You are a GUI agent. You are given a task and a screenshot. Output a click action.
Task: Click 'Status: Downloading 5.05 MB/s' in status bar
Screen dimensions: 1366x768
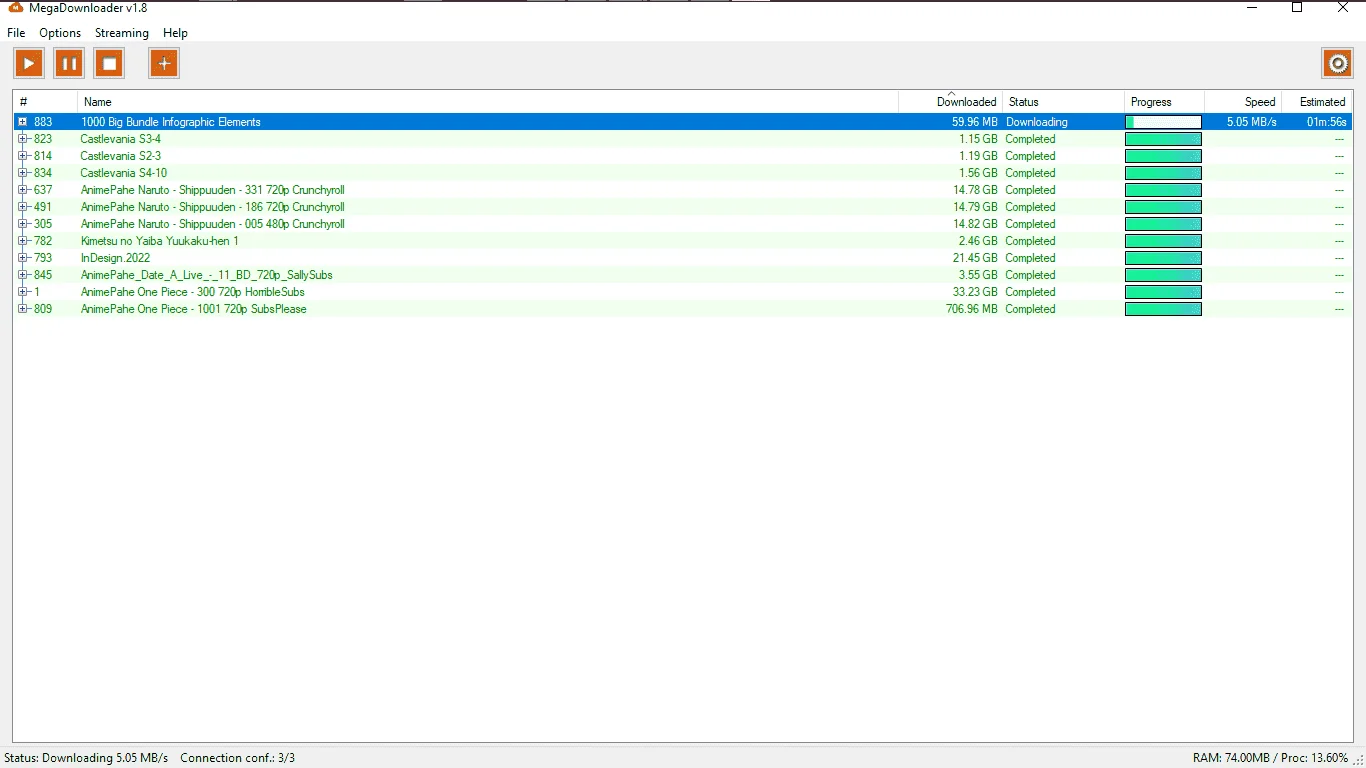pos(86,758)
